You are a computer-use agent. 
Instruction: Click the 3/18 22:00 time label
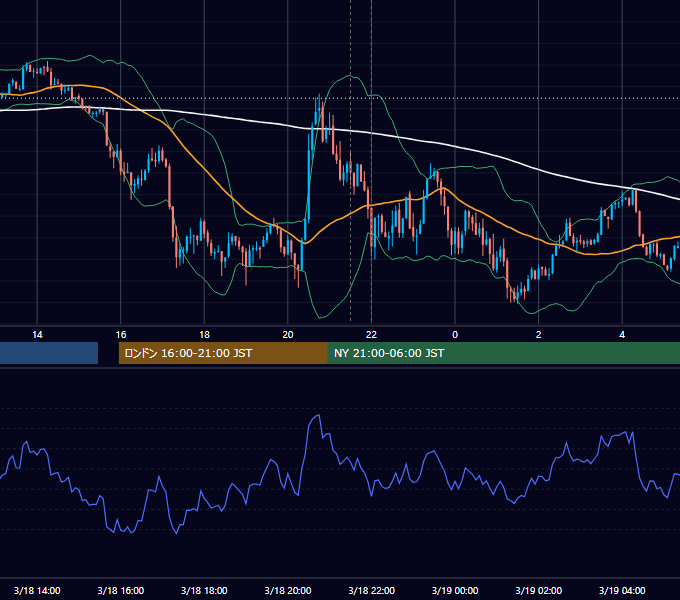coord(371,590)
